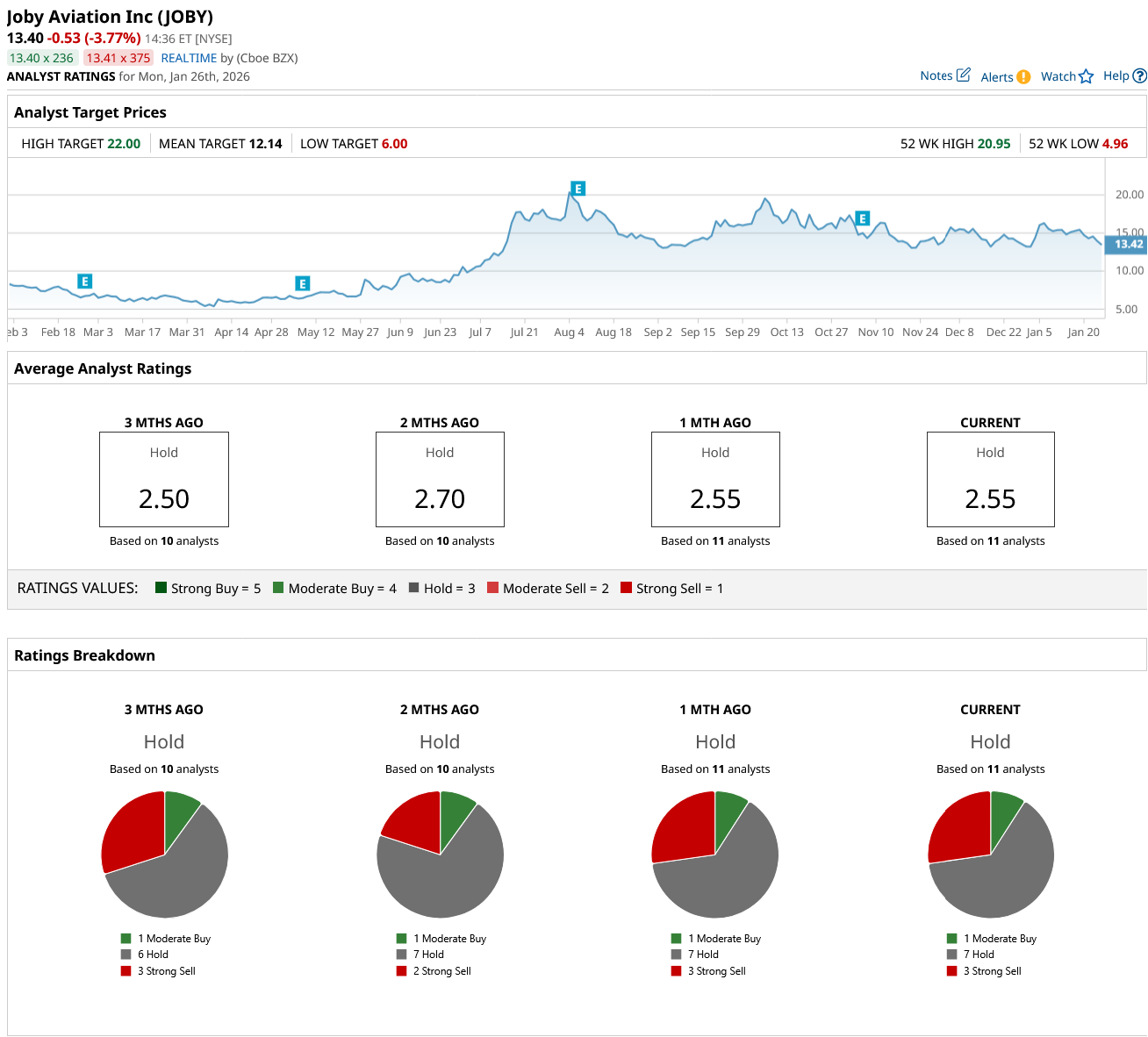Screen dimensions: 1148x1037
Task: Click the 13.42 current price chart label
Action: point(1126,244)
